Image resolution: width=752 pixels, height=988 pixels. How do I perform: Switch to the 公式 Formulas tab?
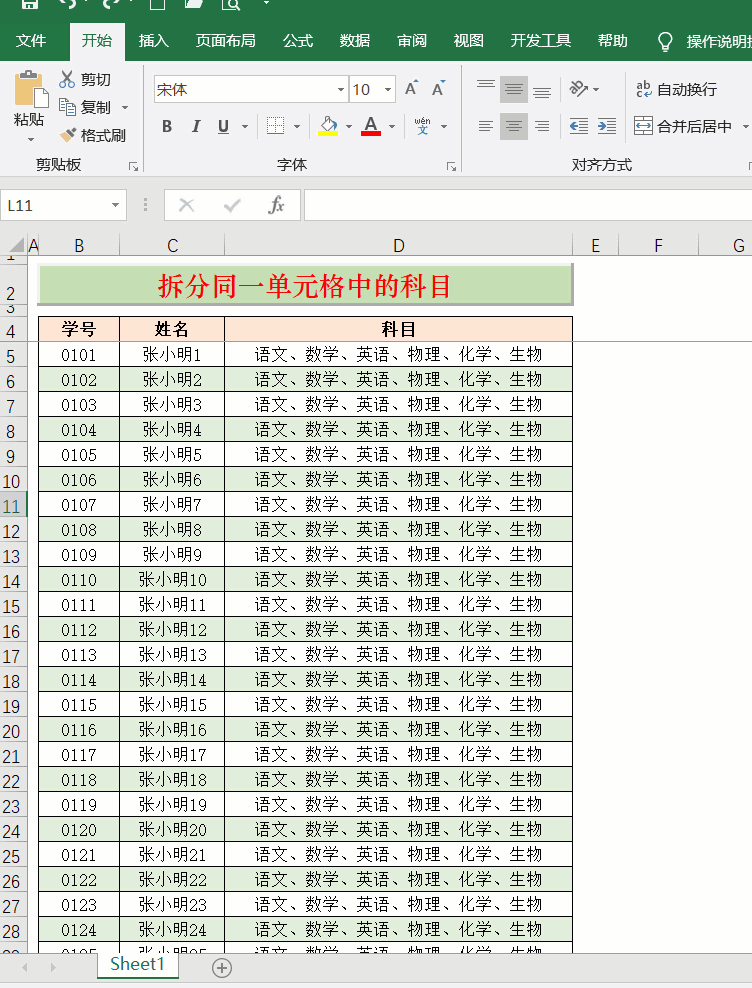click(x=298, y=41)
